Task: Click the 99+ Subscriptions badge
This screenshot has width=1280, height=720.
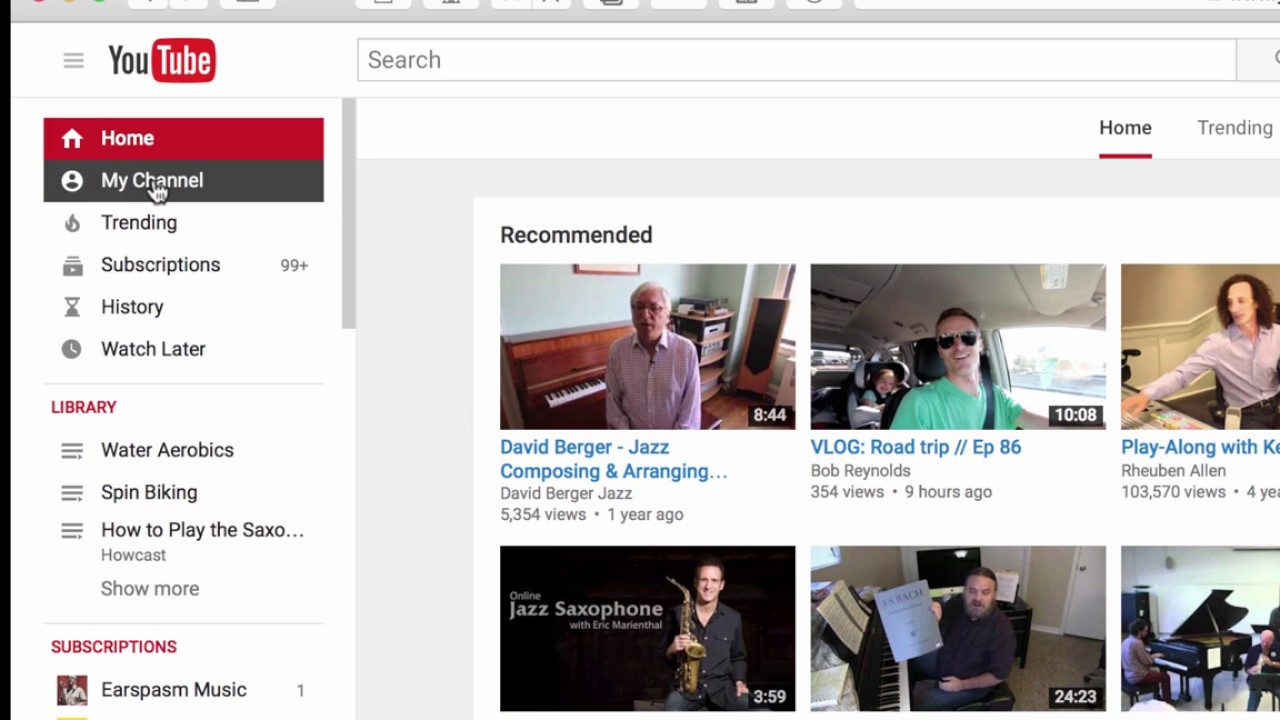Action: [294, 265]
